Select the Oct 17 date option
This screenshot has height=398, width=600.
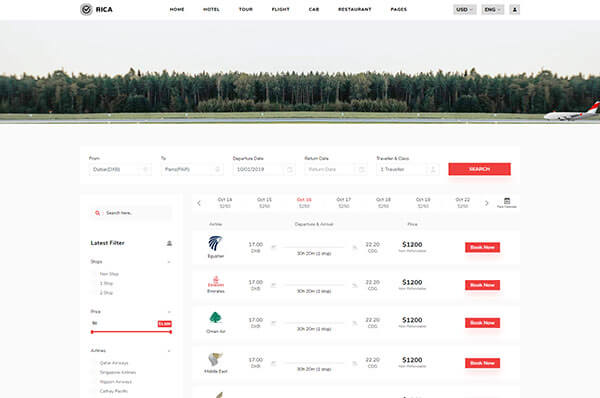click(344, 203)
